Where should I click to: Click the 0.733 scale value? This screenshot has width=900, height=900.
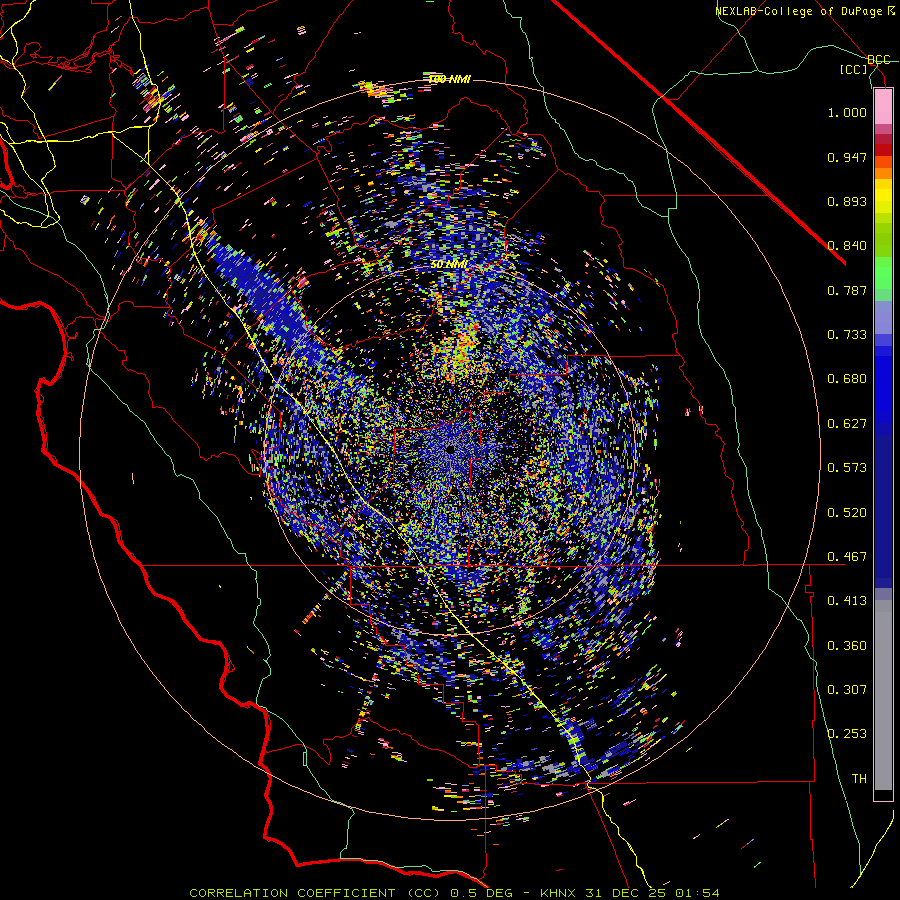(x=847, y=335)
